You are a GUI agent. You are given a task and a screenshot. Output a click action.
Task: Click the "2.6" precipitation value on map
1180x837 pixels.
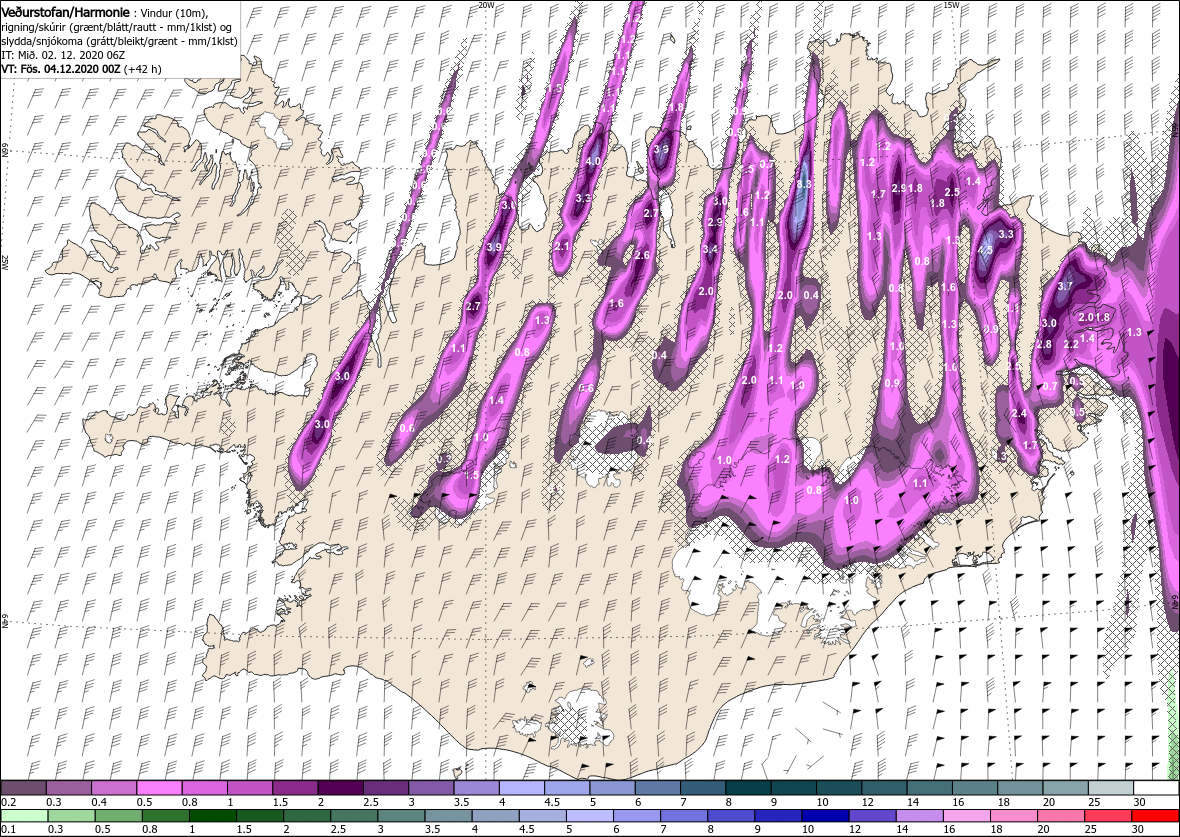pyautogui.click(x=642, y=255)
